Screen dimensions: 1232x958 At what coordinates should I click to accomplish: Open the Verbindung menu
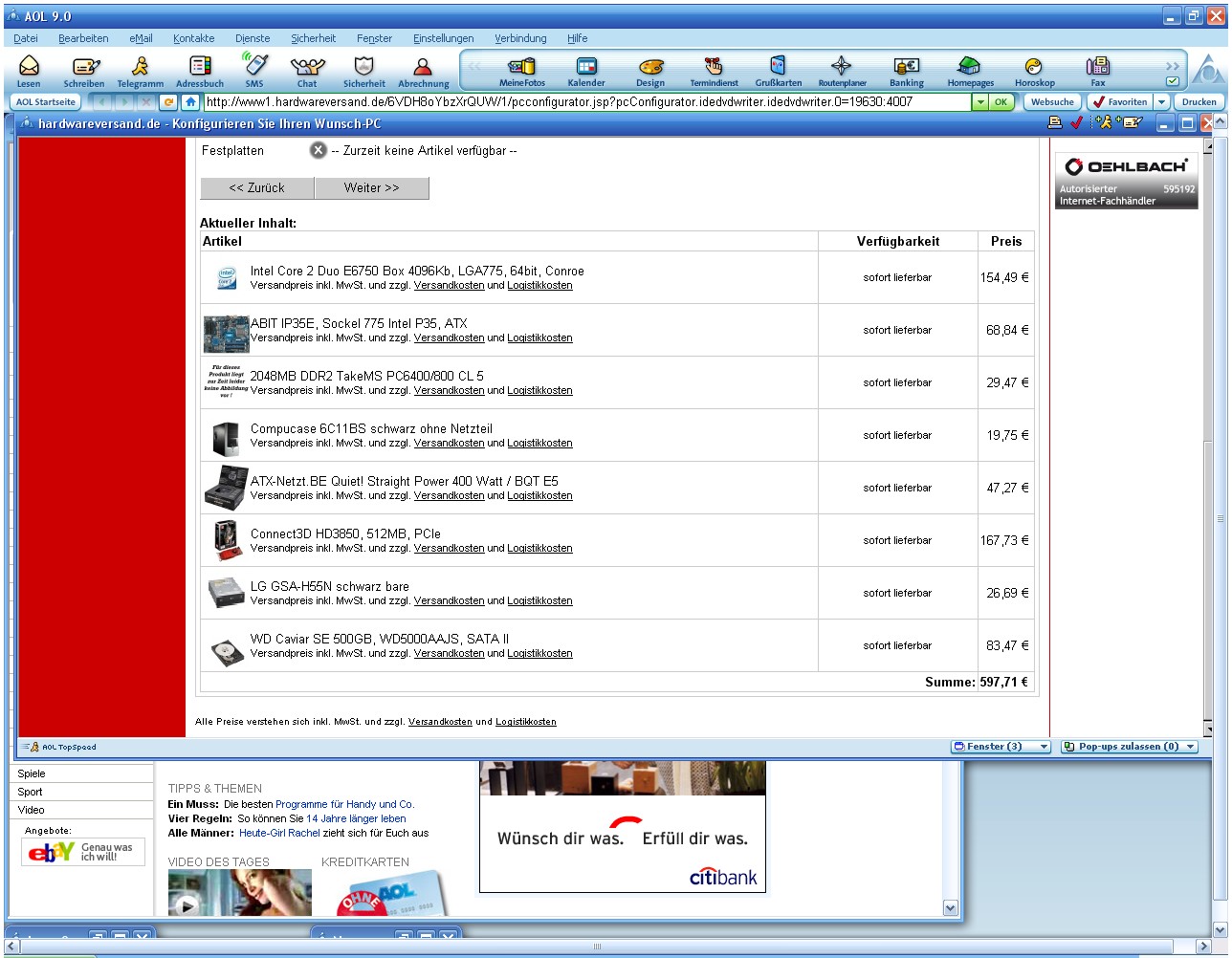click(521, 38)
